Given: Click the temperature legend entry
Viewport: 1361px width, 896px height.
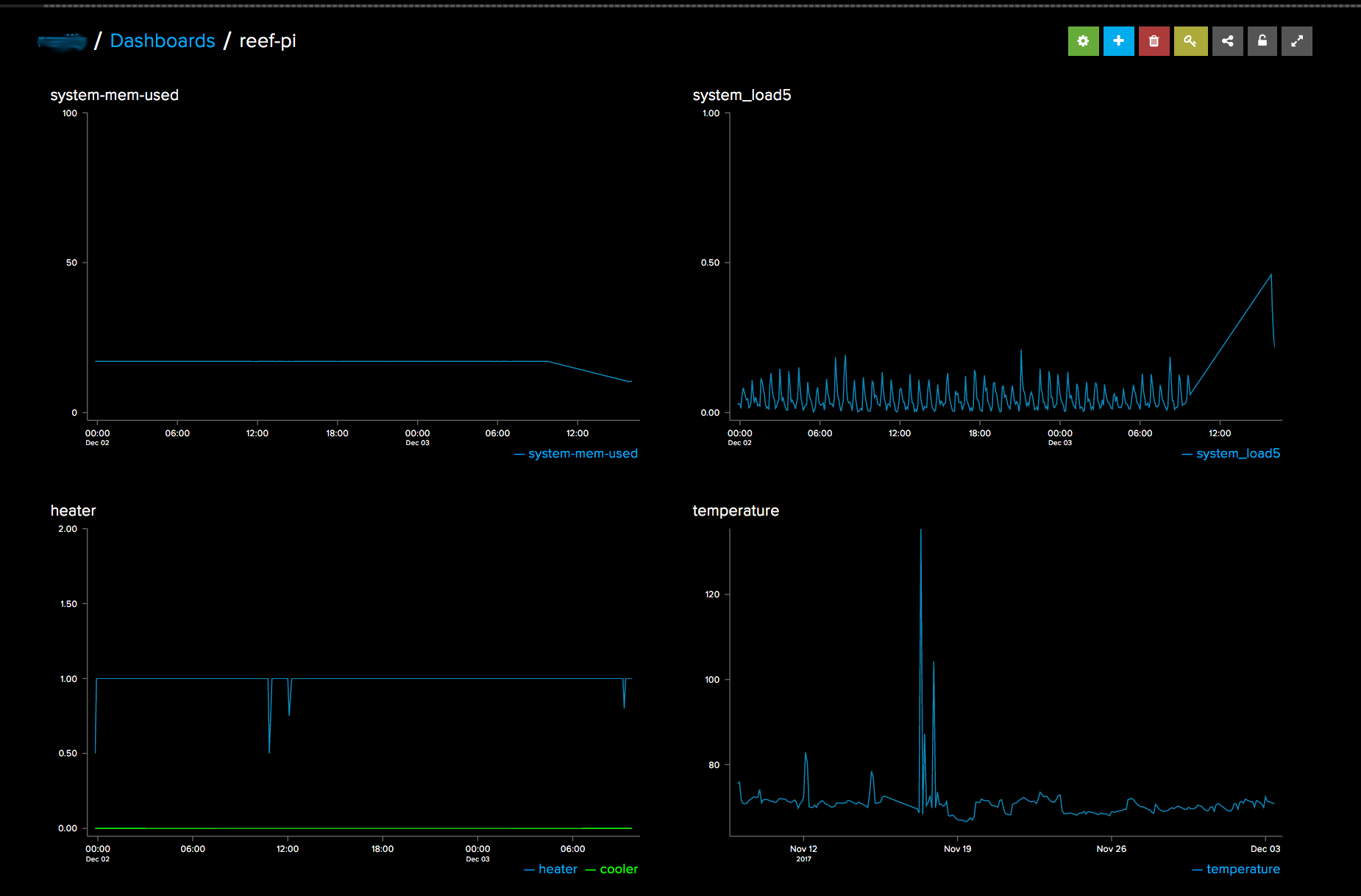Looking at the screenshot, I should click(x=1236, y=869).
